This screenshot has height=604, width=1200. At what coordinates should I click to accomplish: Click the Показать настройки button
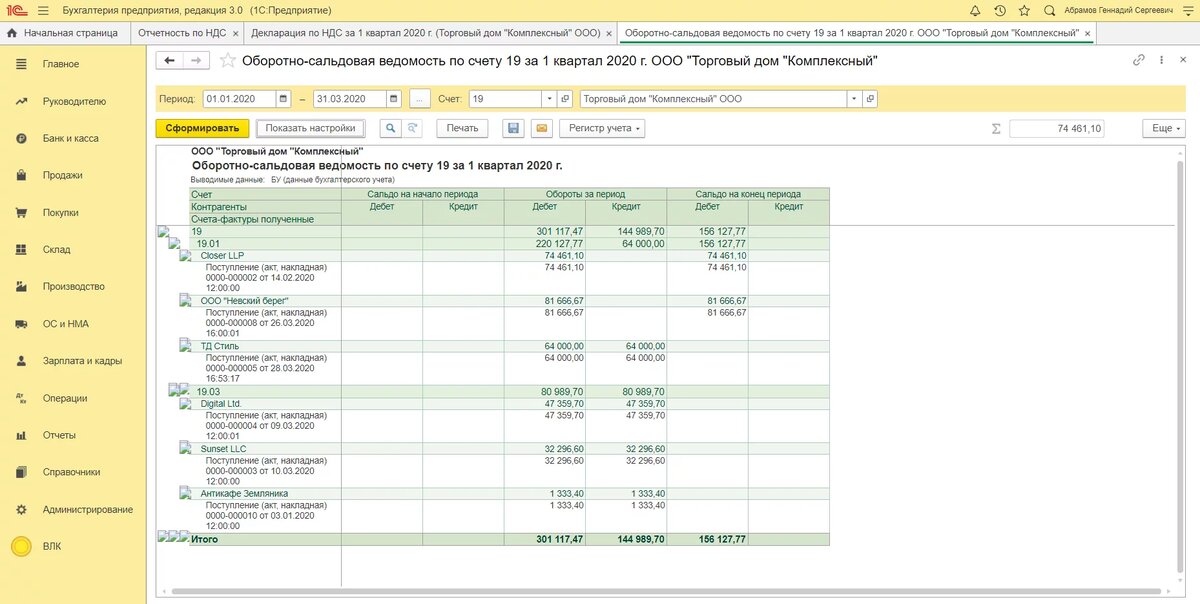click(310, 128)
